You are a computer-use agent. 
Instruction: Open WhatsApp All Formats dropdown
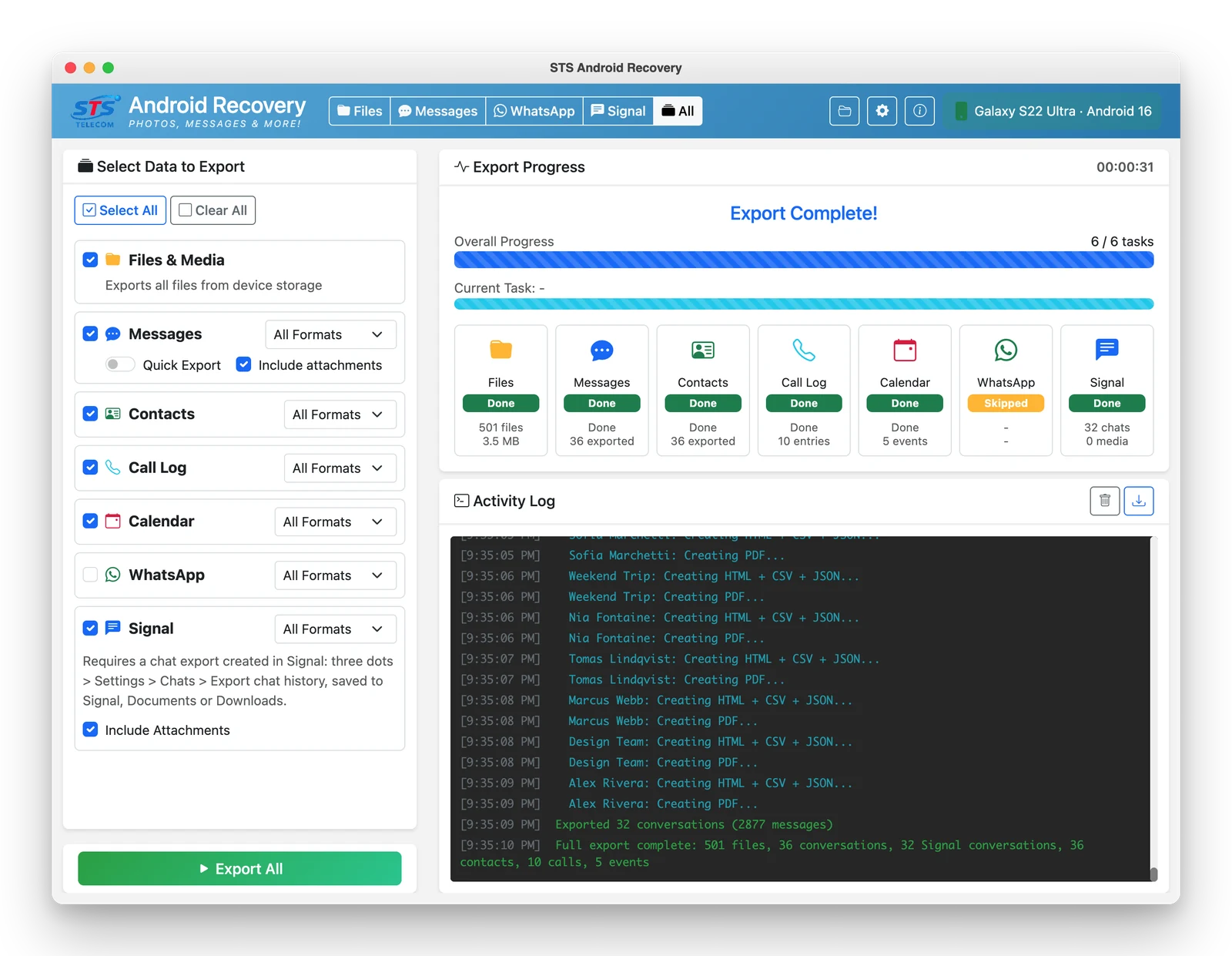335,575
